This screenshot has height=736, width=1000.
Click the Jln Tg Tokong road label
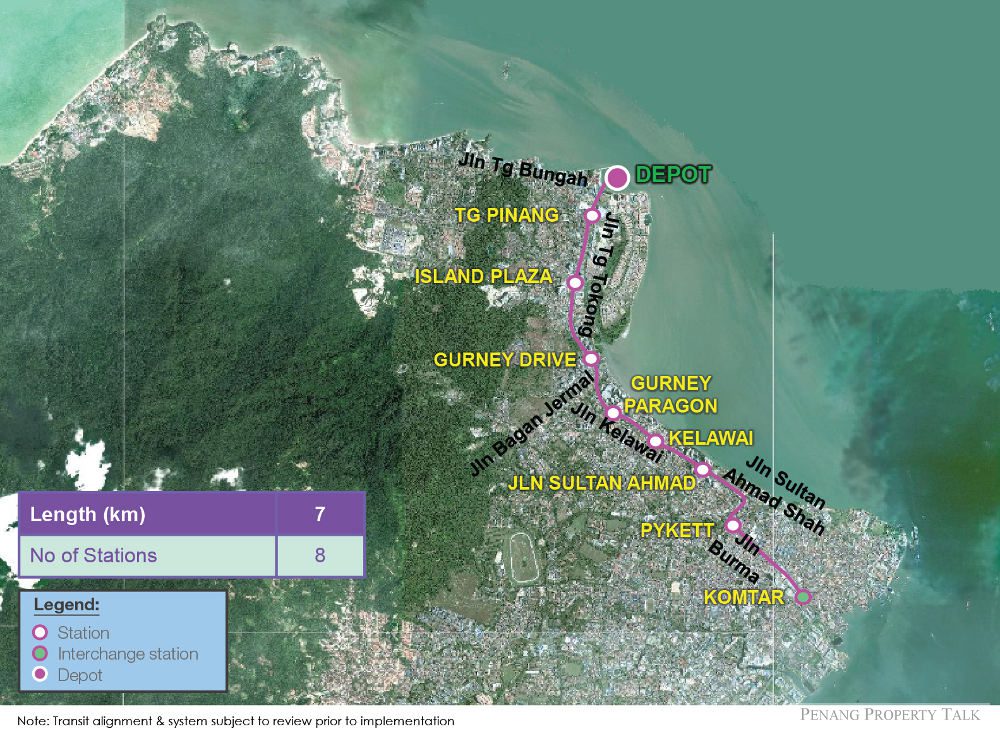pyautogui.click(x=601, y=275)
